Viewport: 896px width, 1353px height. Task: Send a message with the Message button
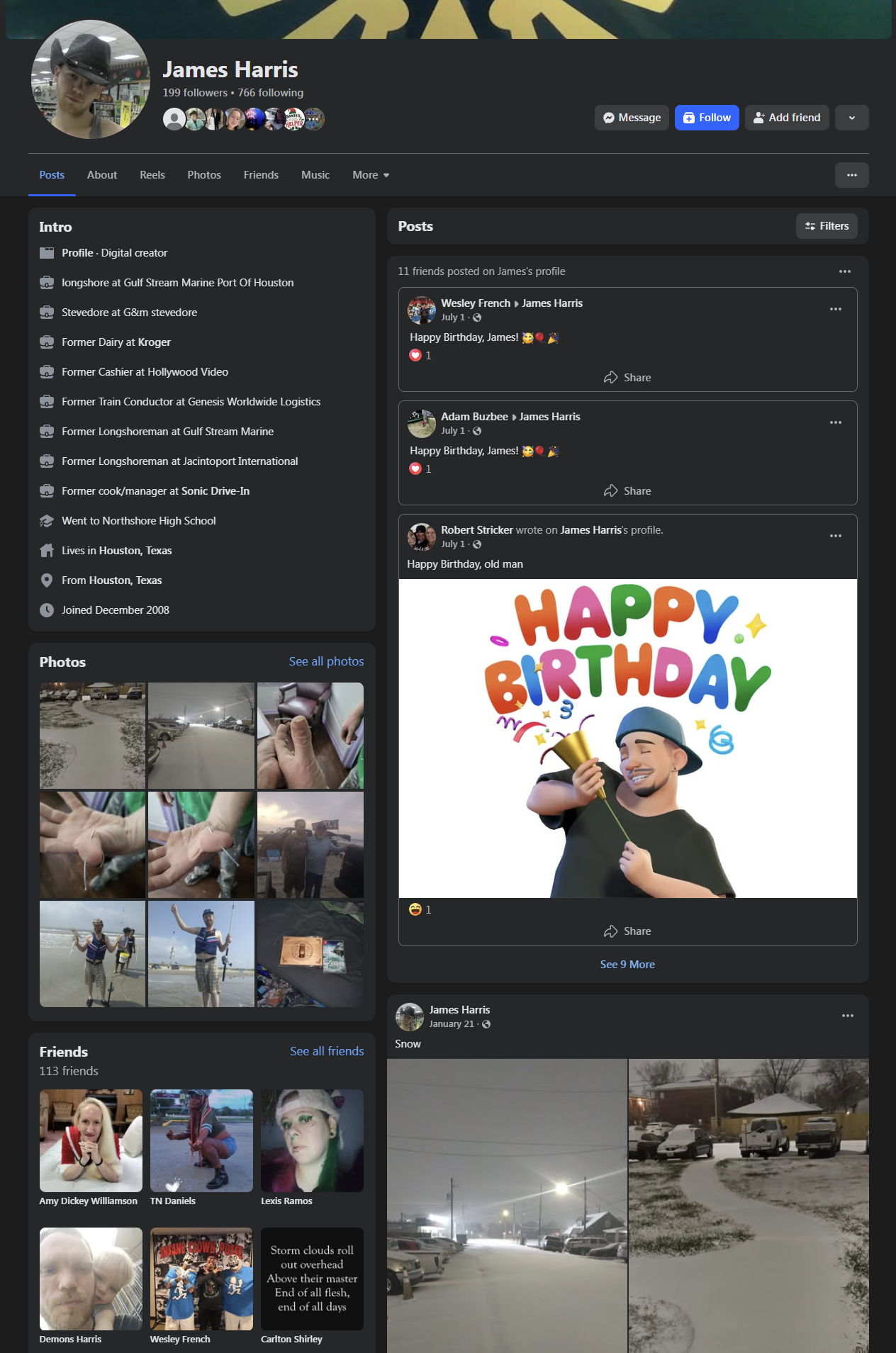tap(631, 118)
